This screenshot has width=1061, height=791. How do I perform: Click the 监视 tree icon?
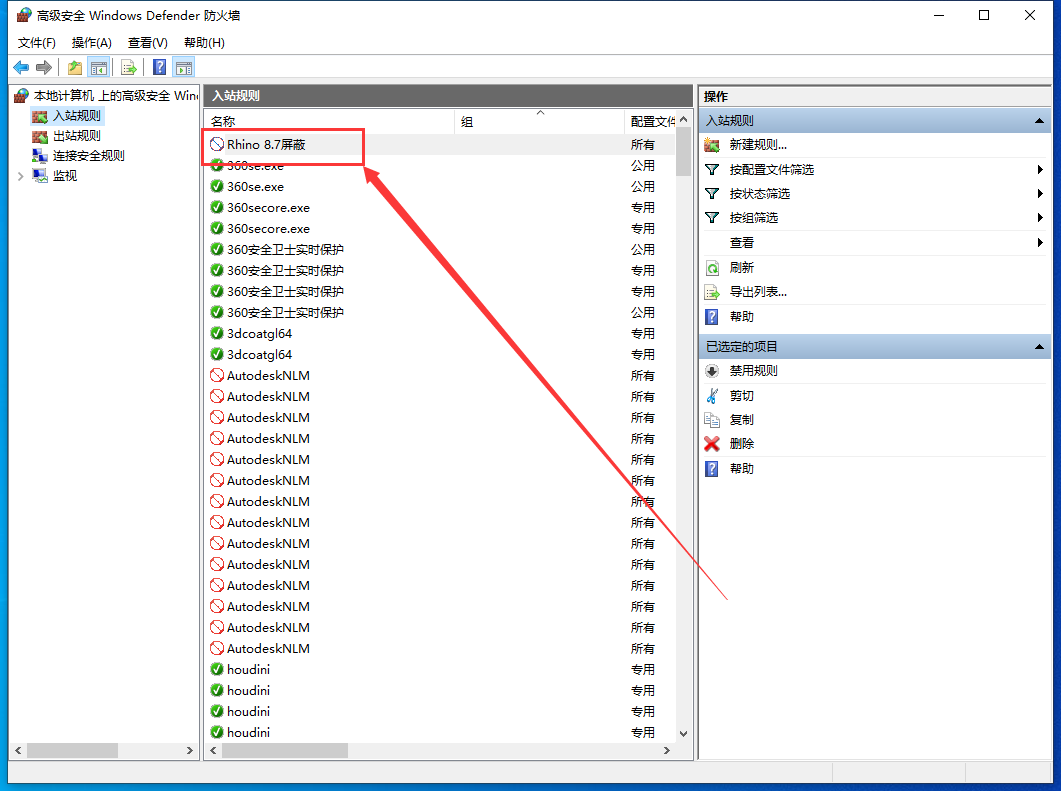click(40, 176)
